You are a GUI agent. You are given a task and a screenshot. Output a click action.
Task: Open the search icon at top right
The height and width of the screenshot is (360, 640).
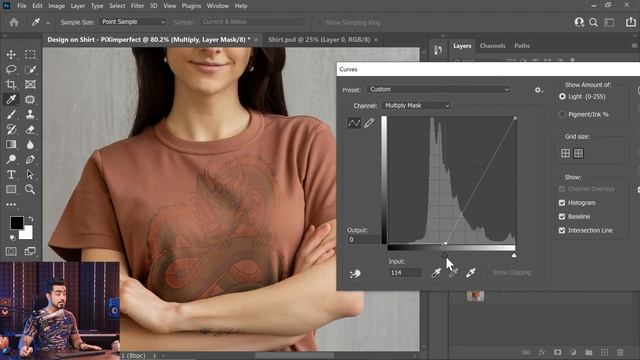(x=593, y=22)
